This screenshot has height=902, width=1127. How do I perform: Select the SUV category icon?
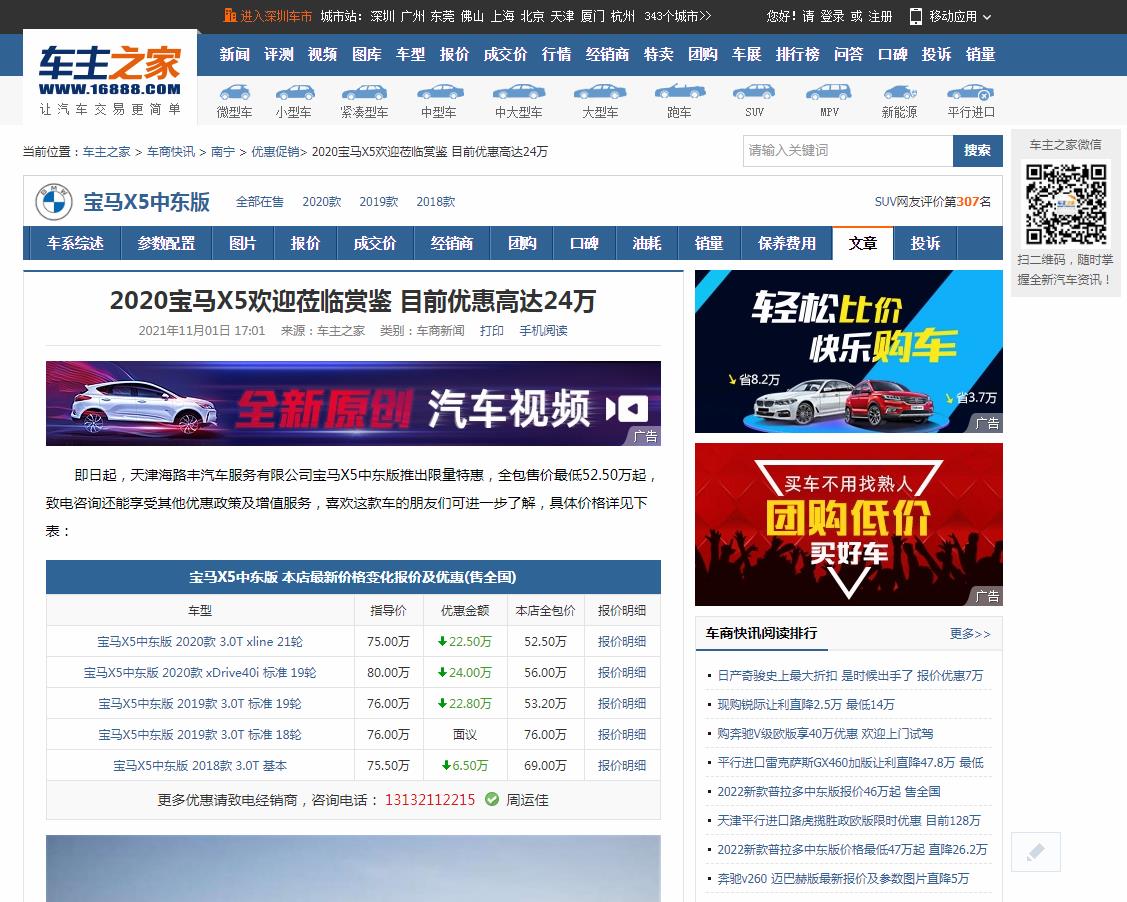(x=754, y=92)
